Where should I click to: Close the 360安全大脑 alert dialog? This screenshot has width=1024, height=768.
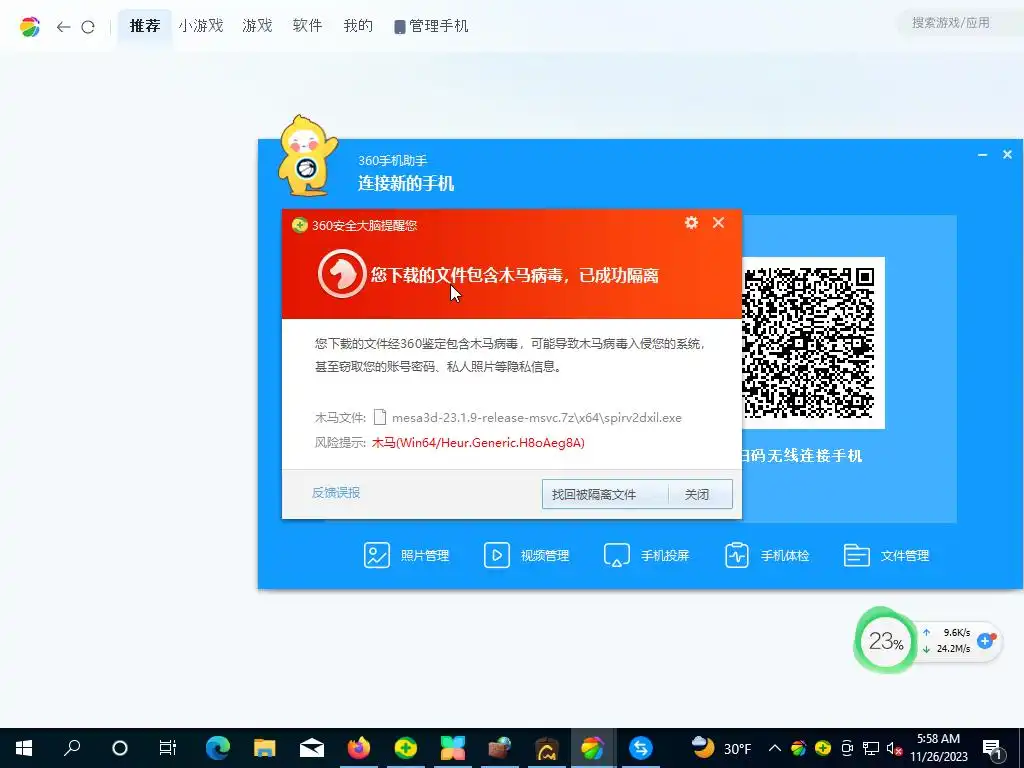718,223
